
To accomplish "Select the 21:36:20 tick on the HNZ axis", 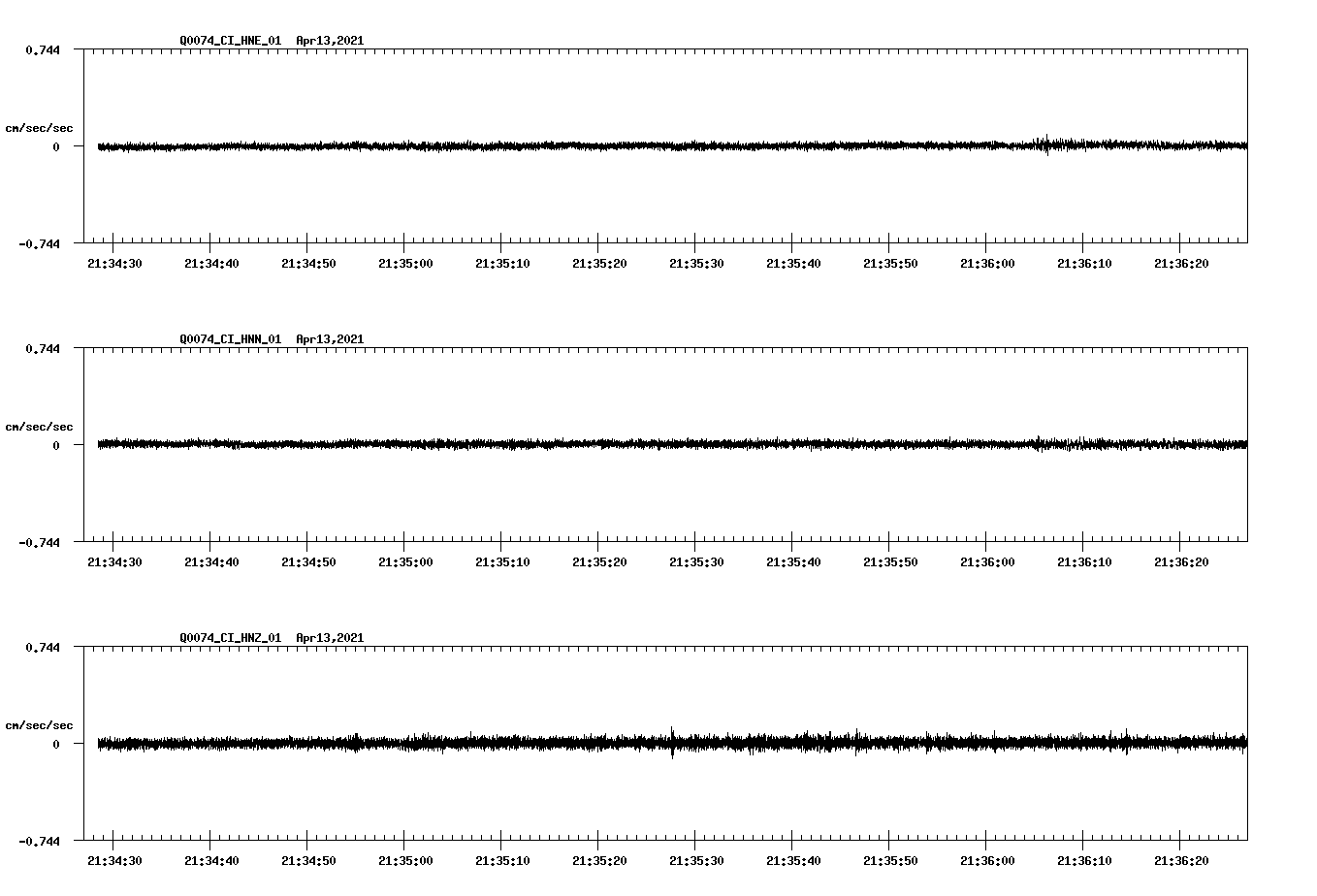I will [x=1181, y=859].
